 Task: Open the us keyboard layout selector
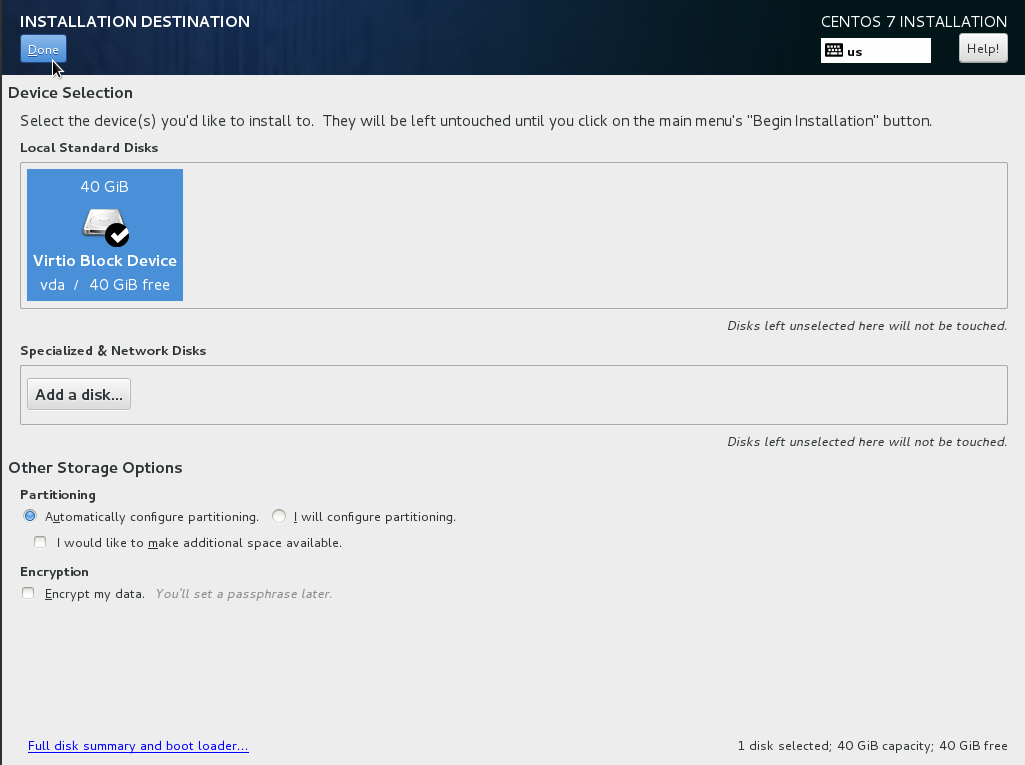pos(875,50)
